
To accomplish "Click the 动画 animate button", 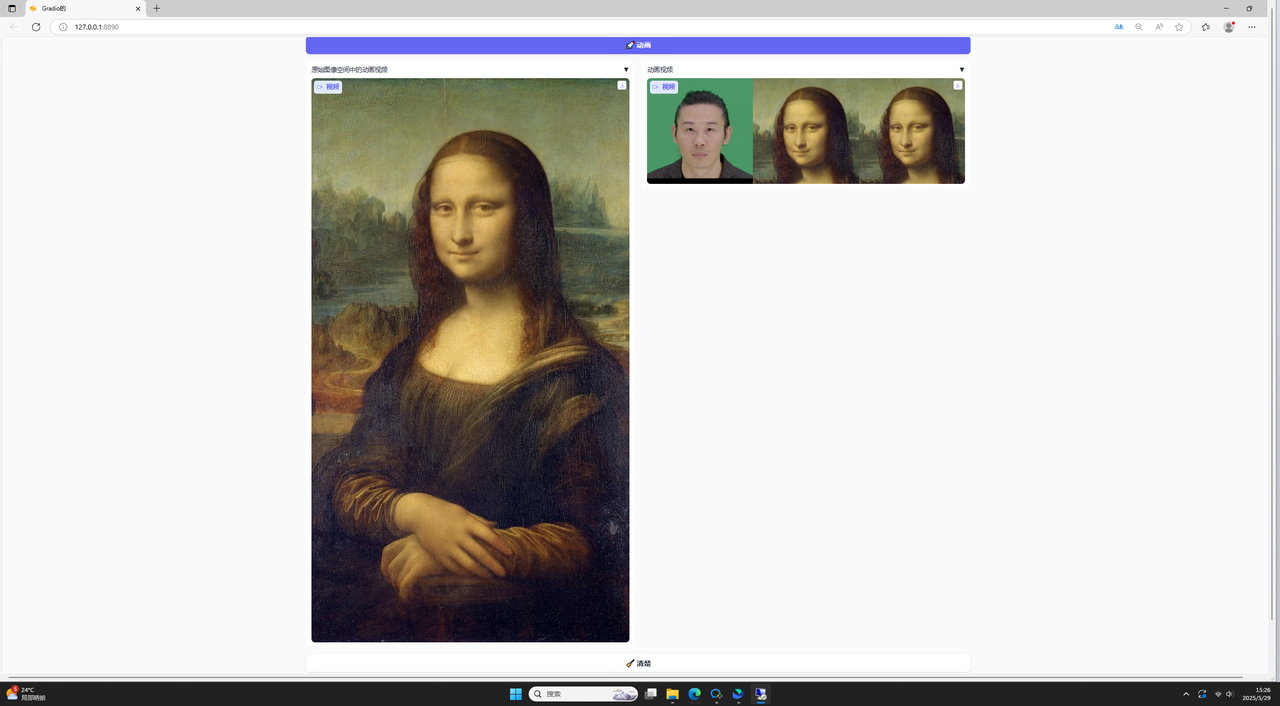I will pos(638,45).
